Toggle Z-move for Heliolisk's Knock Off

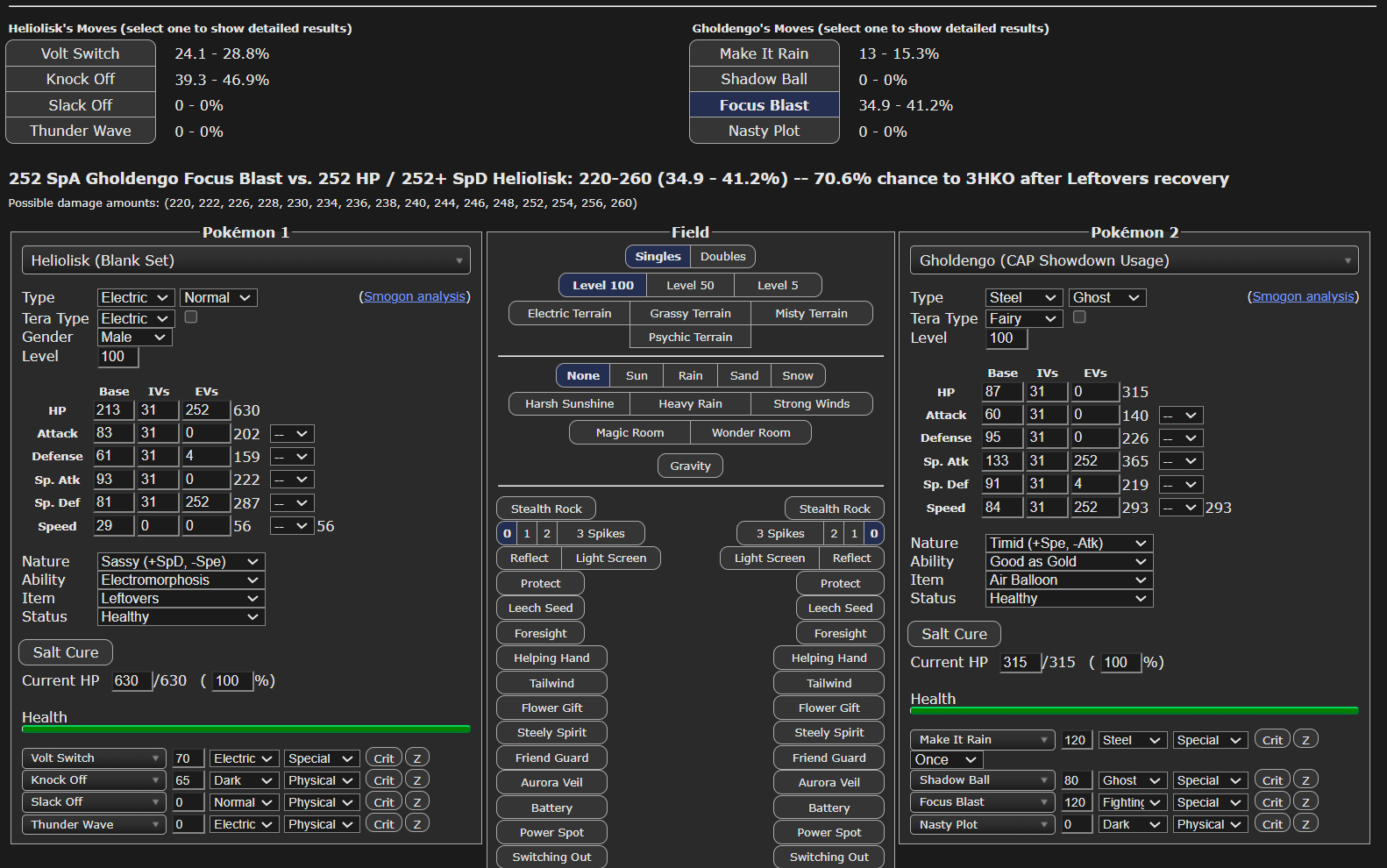417,780
